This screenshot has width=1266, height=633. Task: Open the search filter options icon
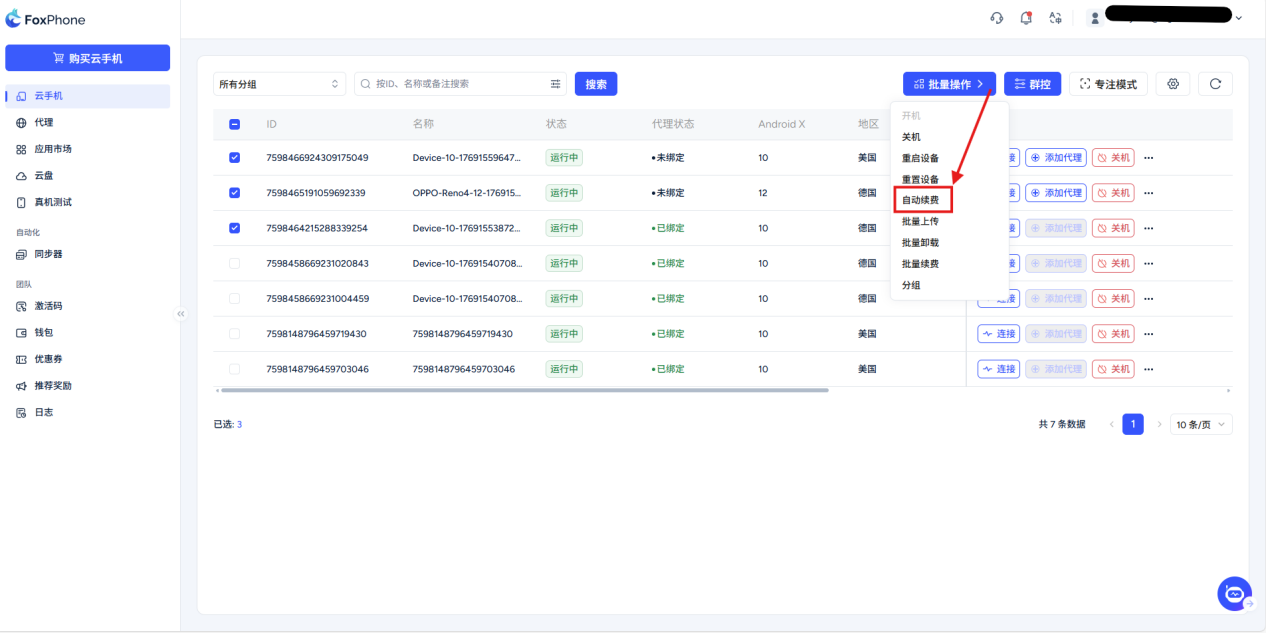tap(556, 84)
